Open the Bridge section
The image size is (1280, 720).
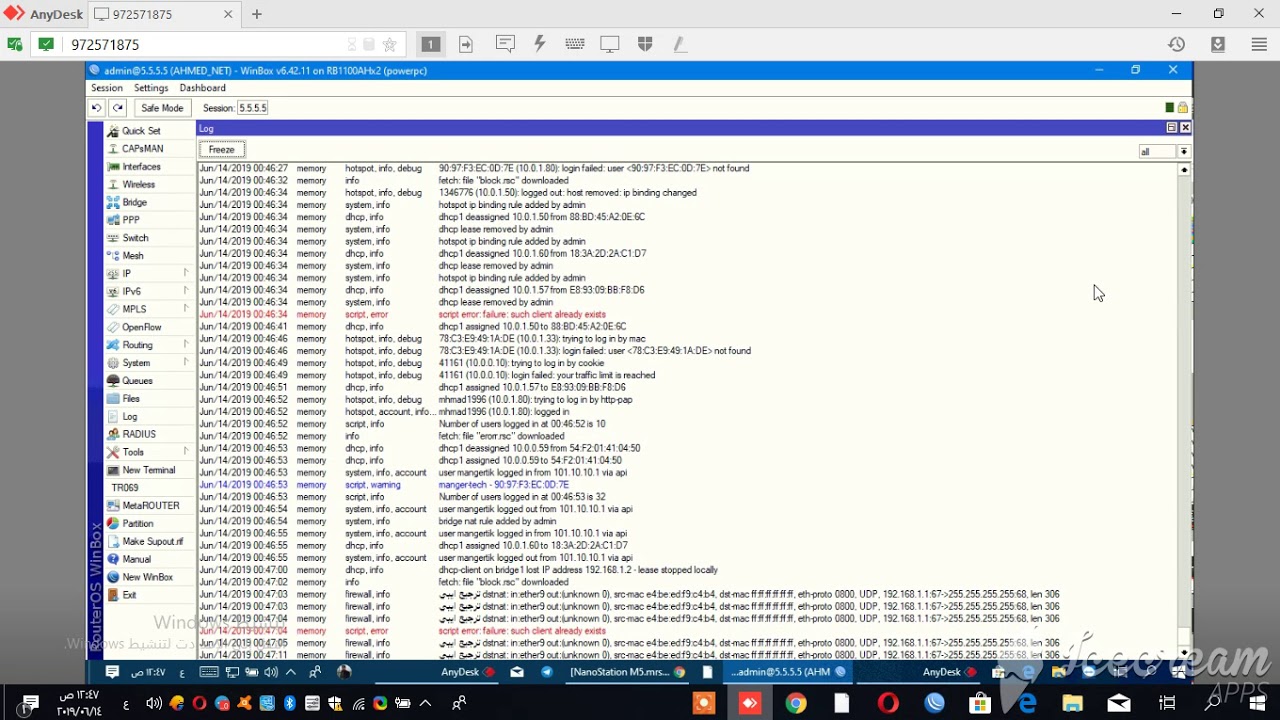point(134,203)
